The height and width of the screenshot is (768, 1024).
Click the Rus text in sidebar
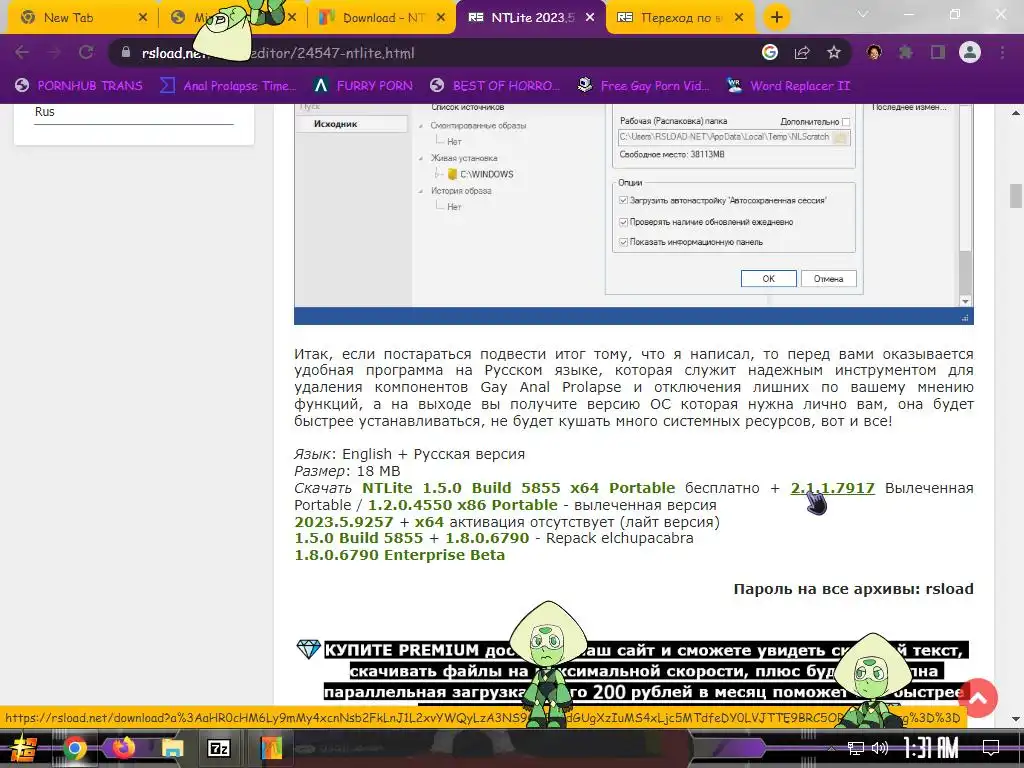(x=44, y=112)
